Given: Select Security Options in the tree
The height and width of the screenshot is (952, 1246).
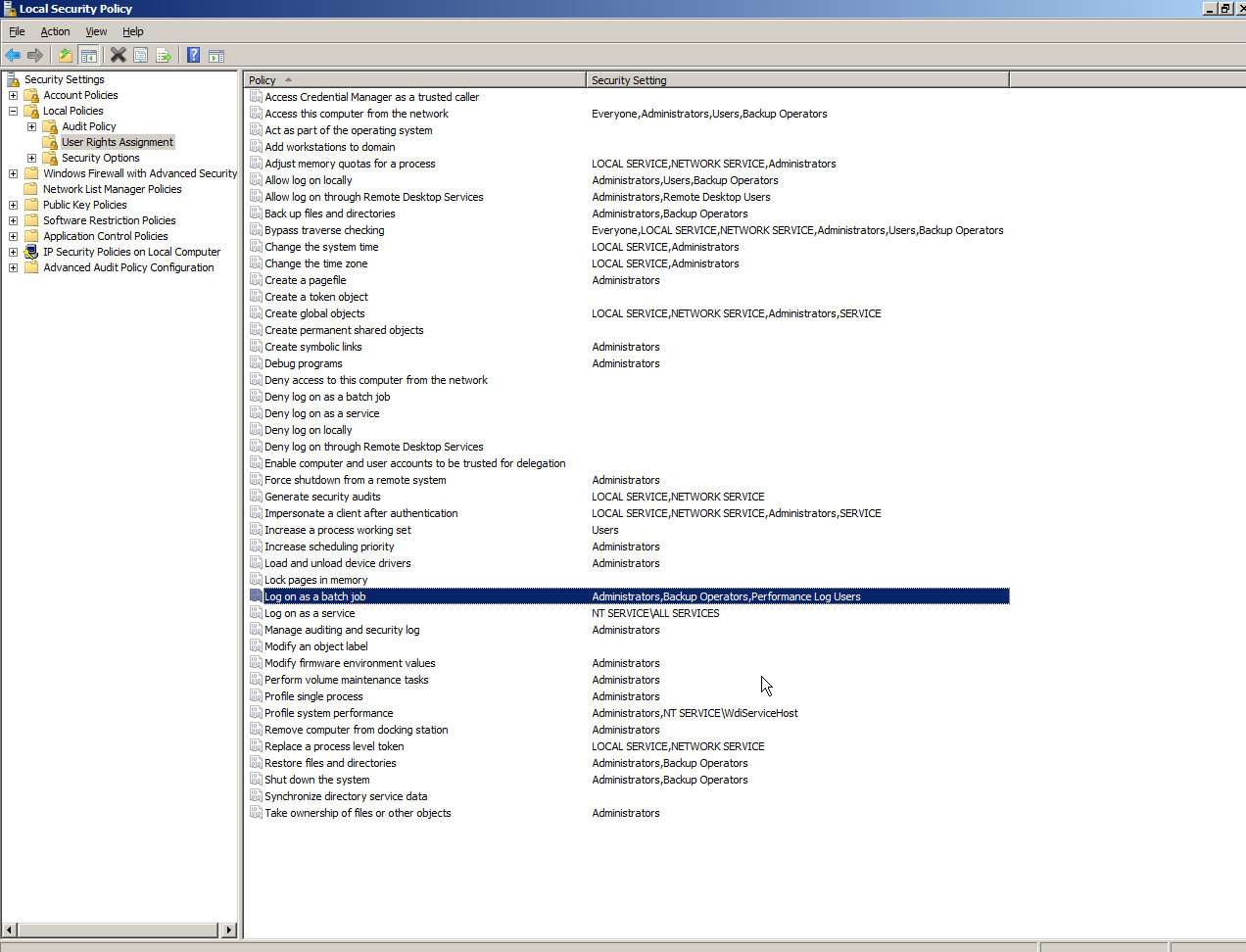Looking at the screenshot, I should (x=100, y=158).
